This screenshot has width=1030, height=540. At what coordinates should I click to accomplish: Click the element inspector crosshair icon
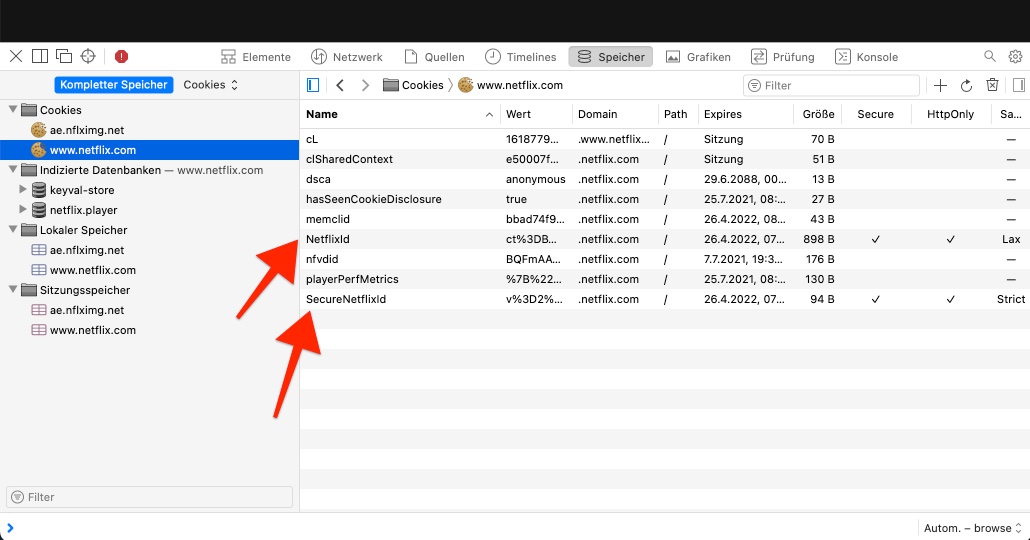pos(88,57)
